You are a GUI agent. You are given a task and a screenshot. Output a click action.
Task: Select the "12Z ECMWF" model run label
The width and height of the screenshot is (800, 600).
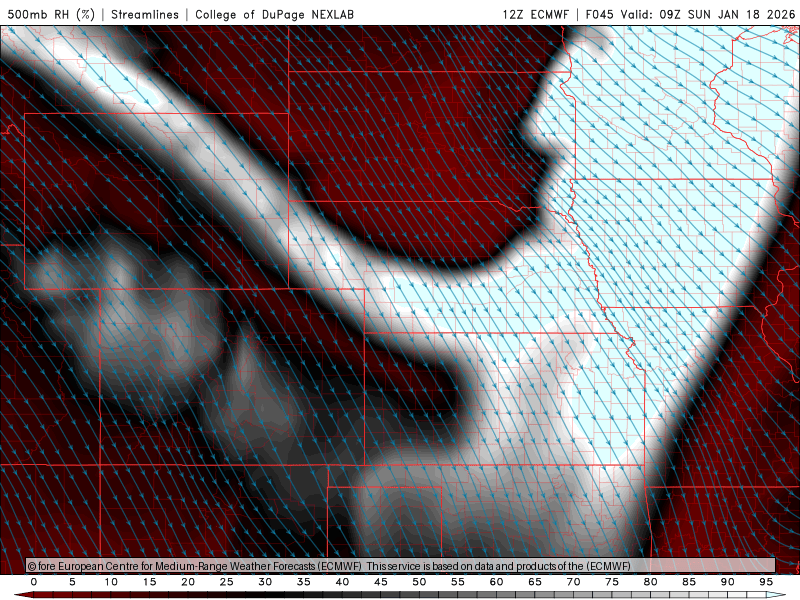tap(535, 14)
